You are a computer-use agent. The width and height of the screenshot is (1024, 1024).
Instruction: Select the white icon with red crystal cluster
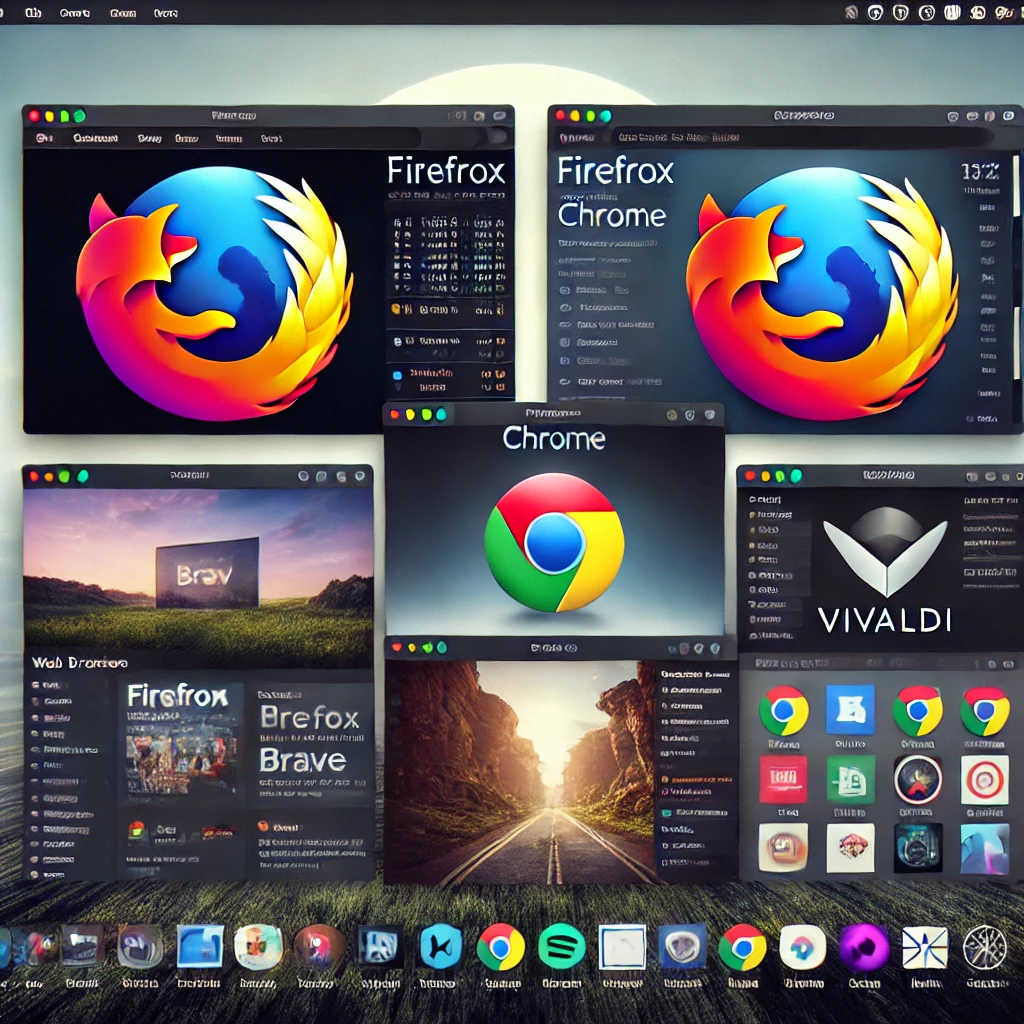(850, 848)
